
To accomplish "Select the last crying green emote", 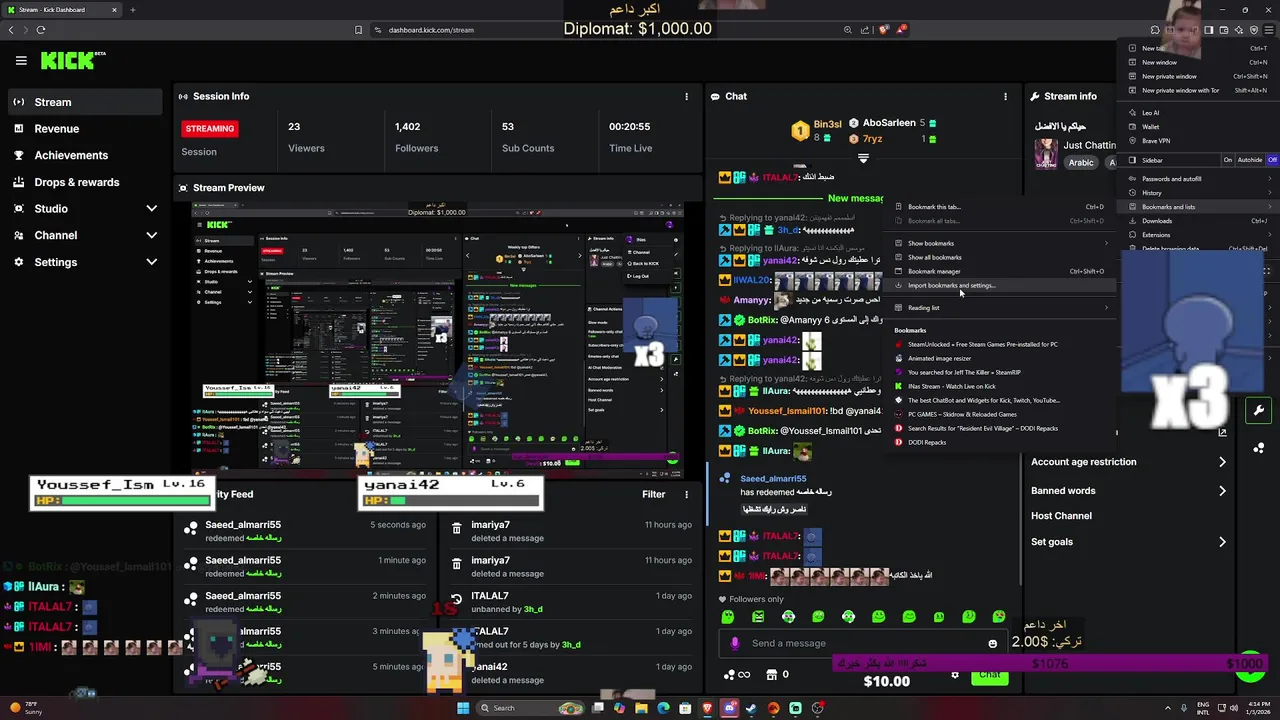I will (x=998, y=617).
